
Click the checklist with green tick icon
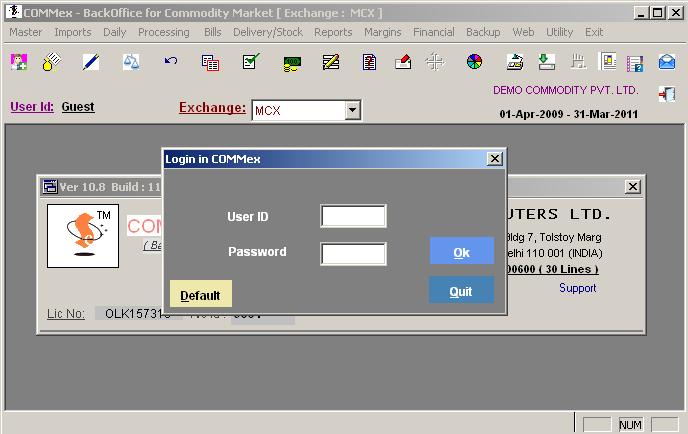251,62
